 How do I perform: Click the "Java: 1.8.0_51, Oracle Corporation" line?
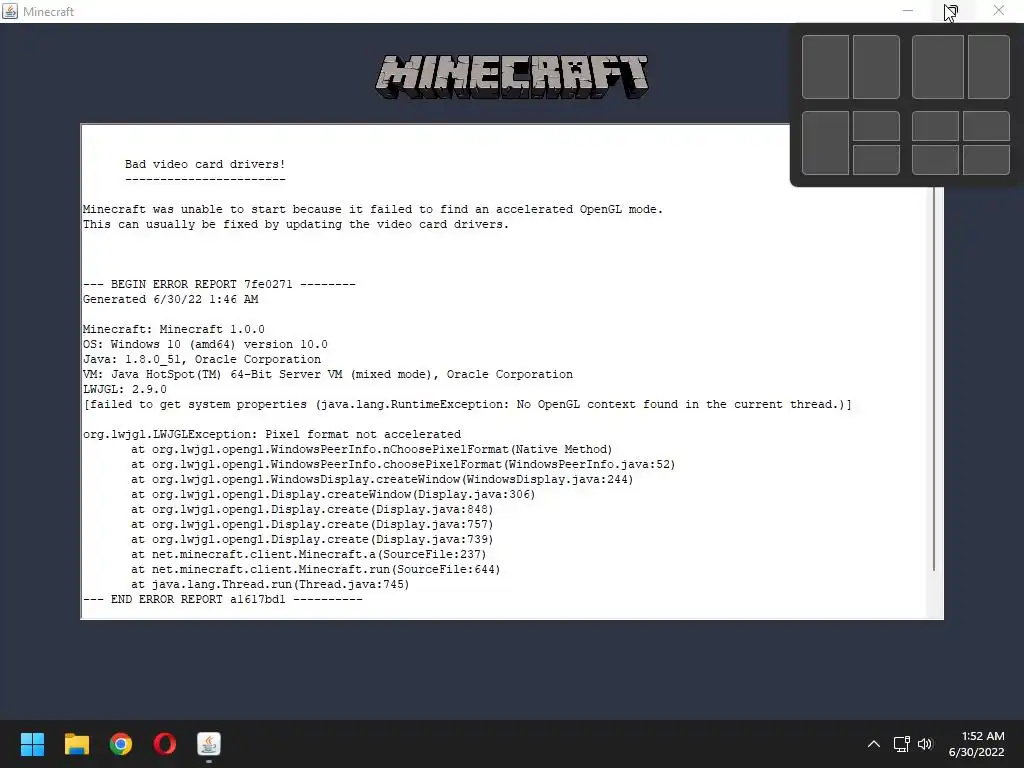tap(202, 359)
